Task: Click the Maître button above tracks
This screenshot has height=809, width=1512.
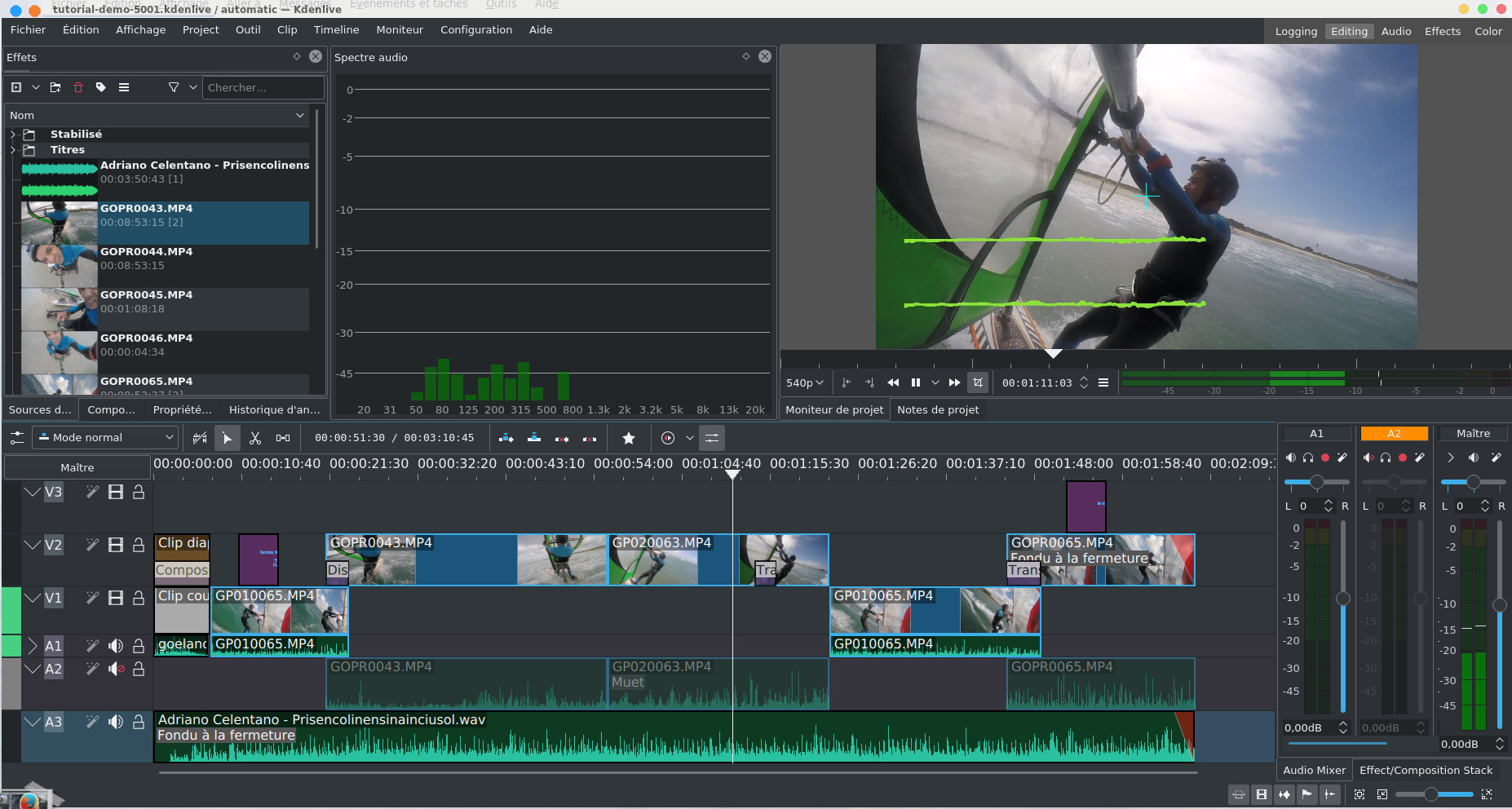Action: (77, 468)
